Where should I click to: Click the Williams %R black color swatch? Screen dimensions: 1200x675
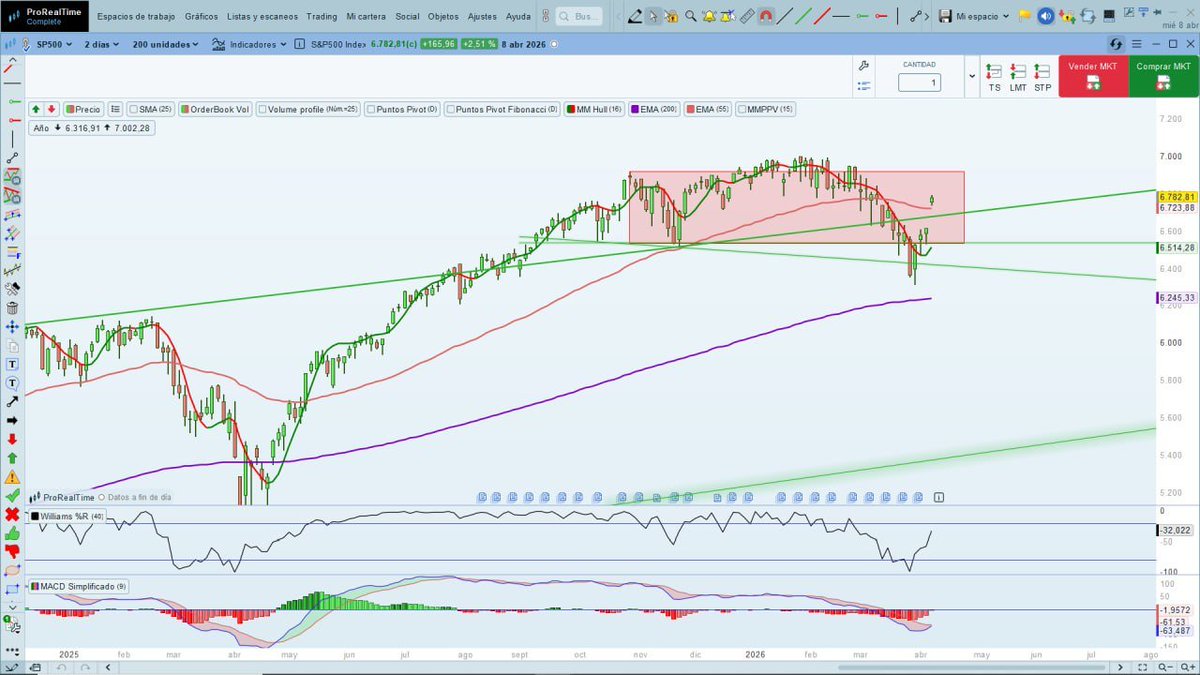click(x=34, y=516)
